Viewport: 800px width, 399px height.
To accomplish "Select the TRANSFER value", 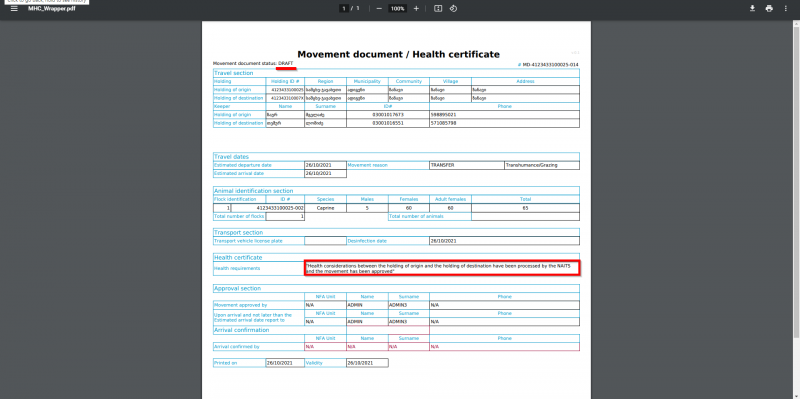I will pyautogui.click(x=442, y=165).
